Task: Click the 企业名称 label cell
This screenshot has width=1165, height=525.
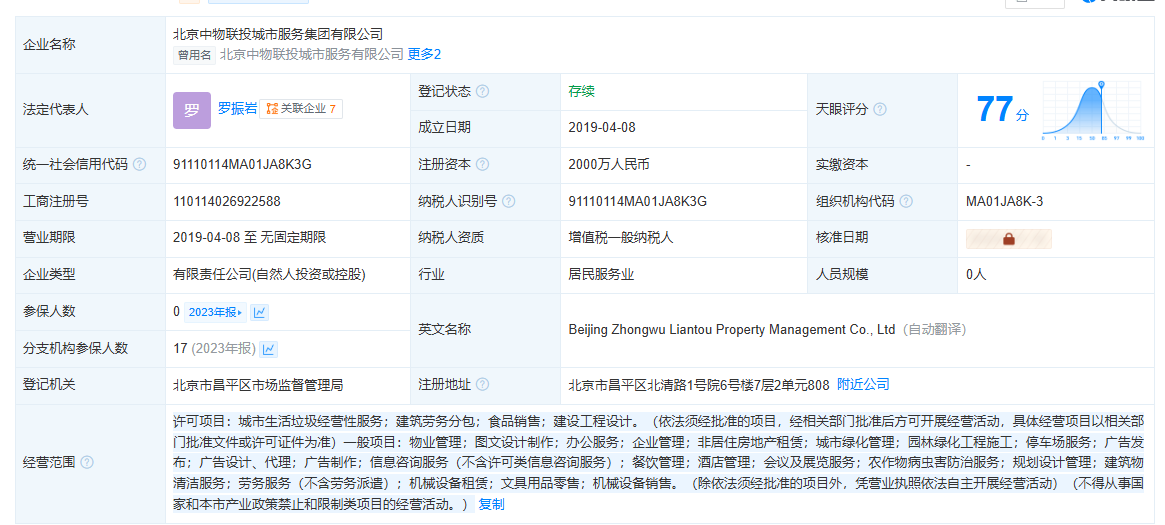Action: coord(91,44)
